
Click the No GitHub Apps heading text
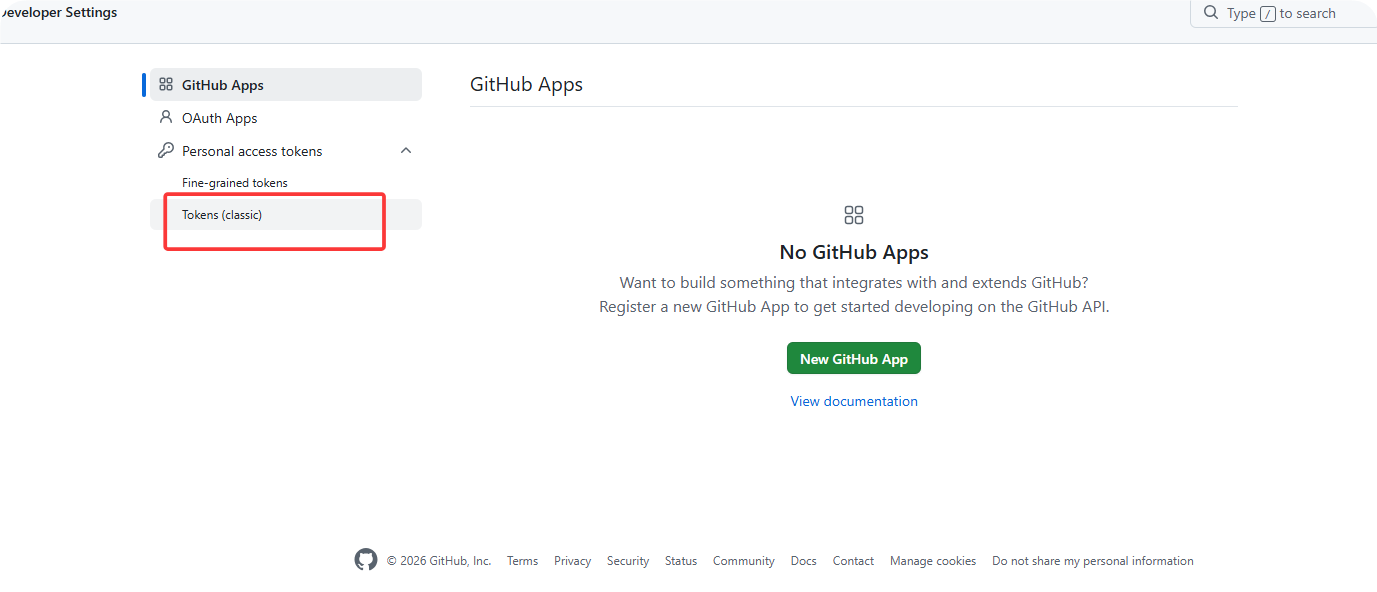[x=854, y=252]
